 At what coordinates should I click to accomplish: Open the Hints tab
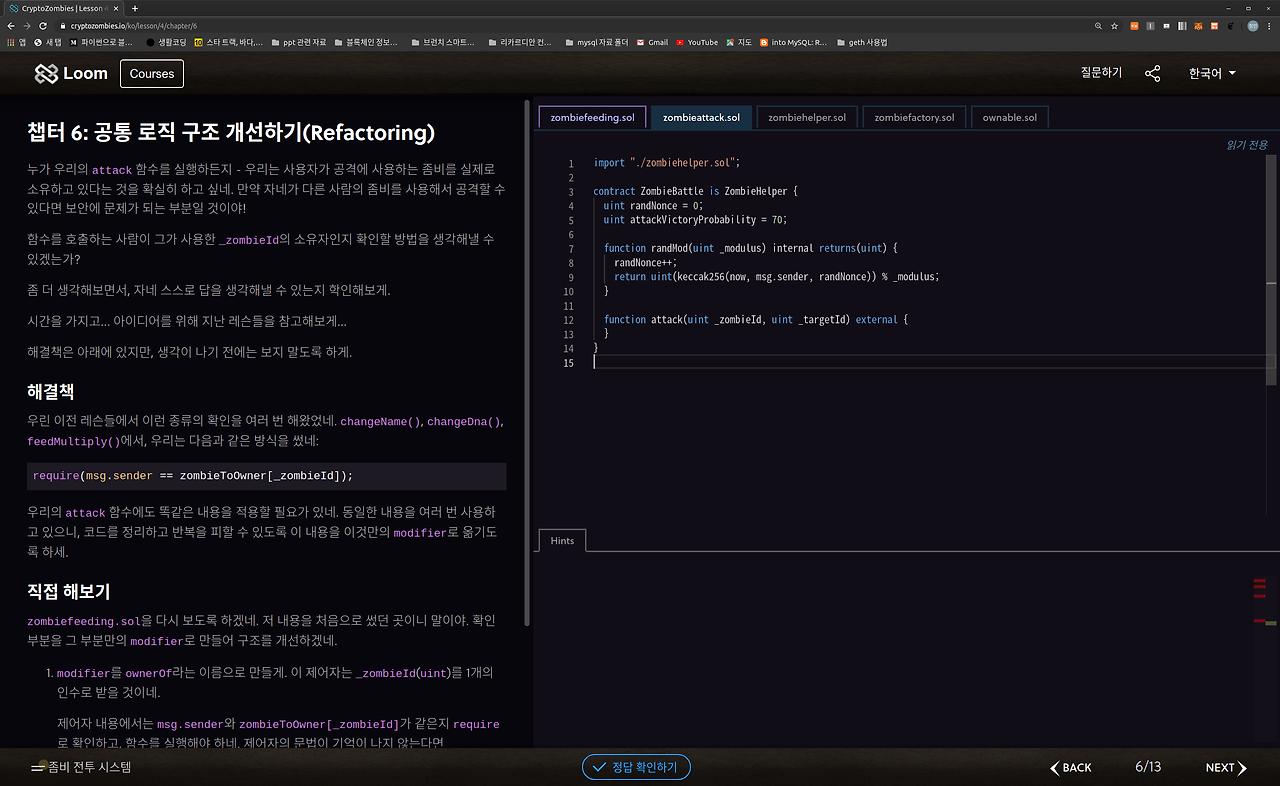pyautogui.click(x=562, y=541)
